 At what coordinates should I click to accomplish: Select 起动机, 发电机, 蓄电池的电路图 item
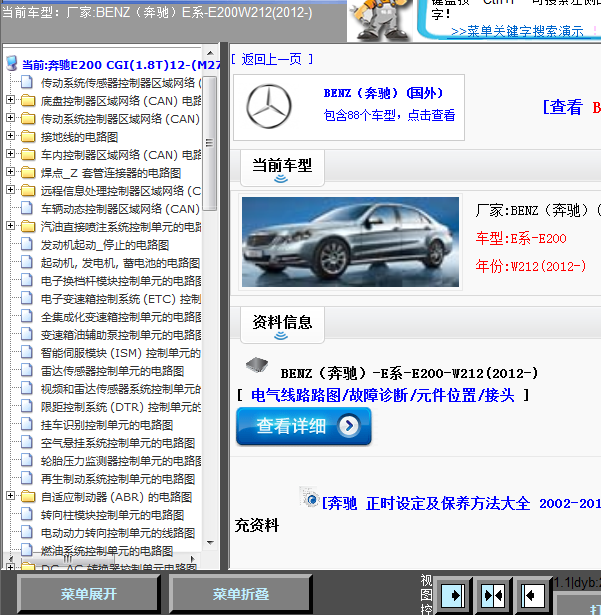(x=121, y=263)
